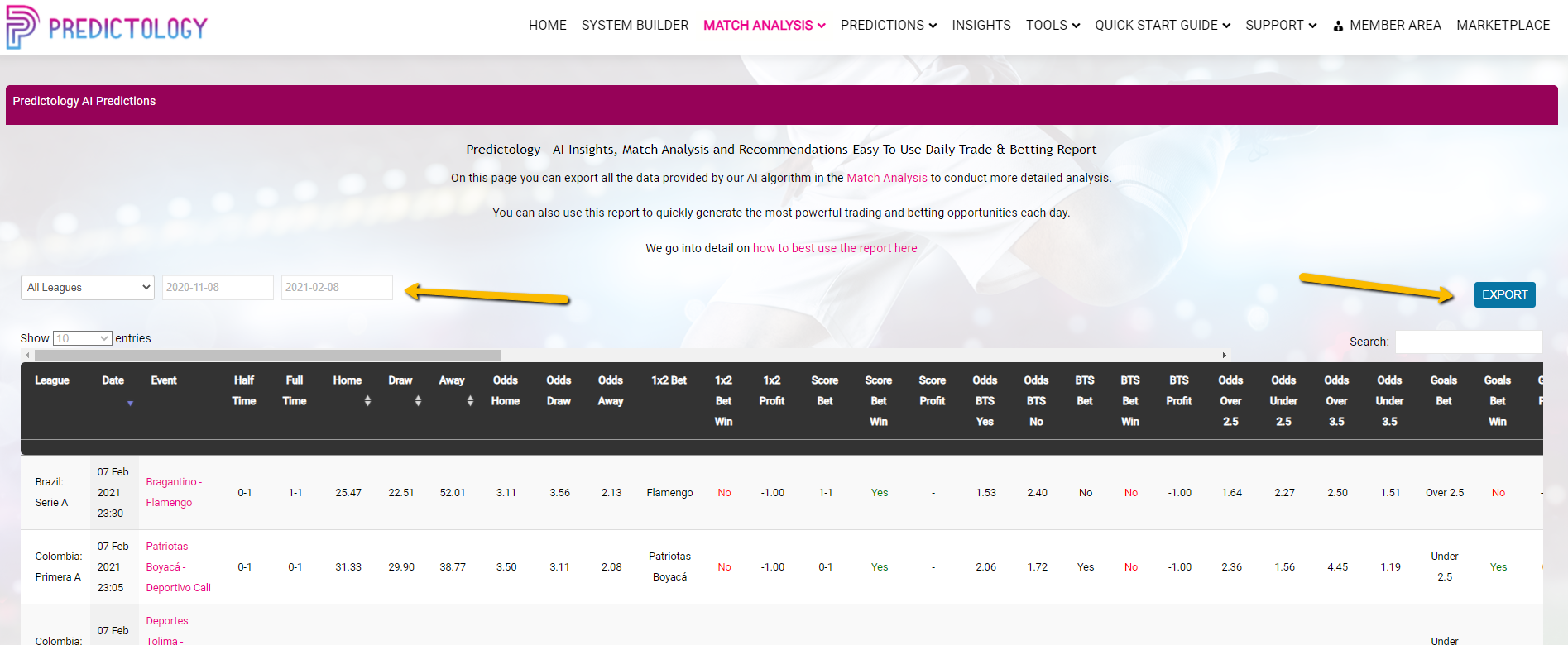Click the scrollbar left arrow

point(27,356)
